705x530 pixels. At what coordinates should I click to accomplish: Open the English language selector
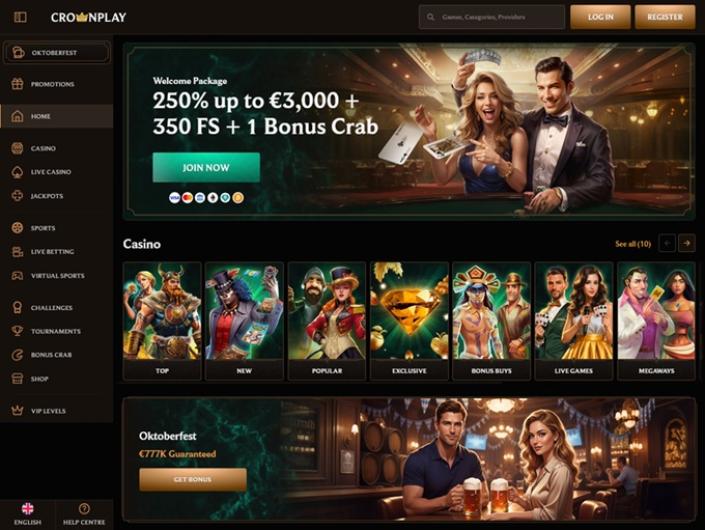[x=27, y=514]
